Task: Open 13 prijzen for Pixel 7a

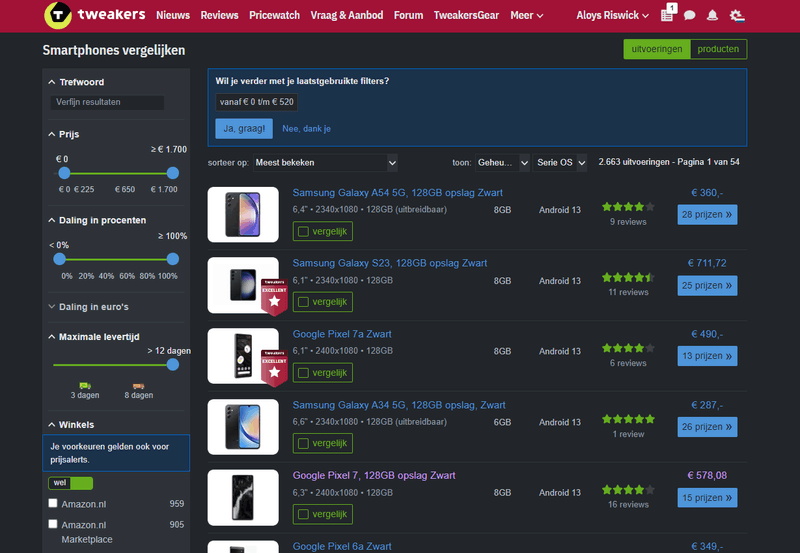Action: click(x=707, y=356)
